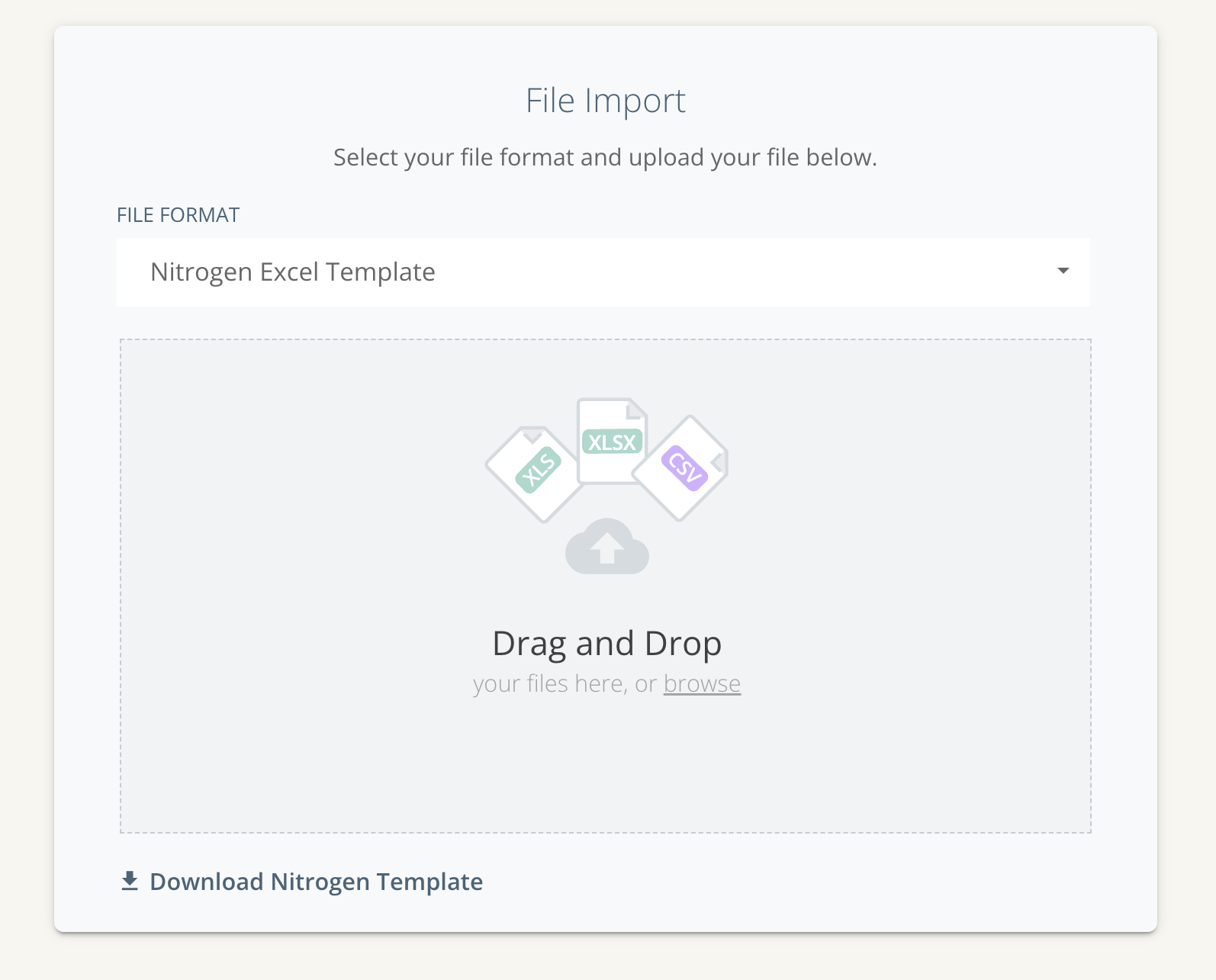This screenshot has width=1216, height=980.
Task: Expand the file format dropdown arrow
Action: click(1063, 272)
